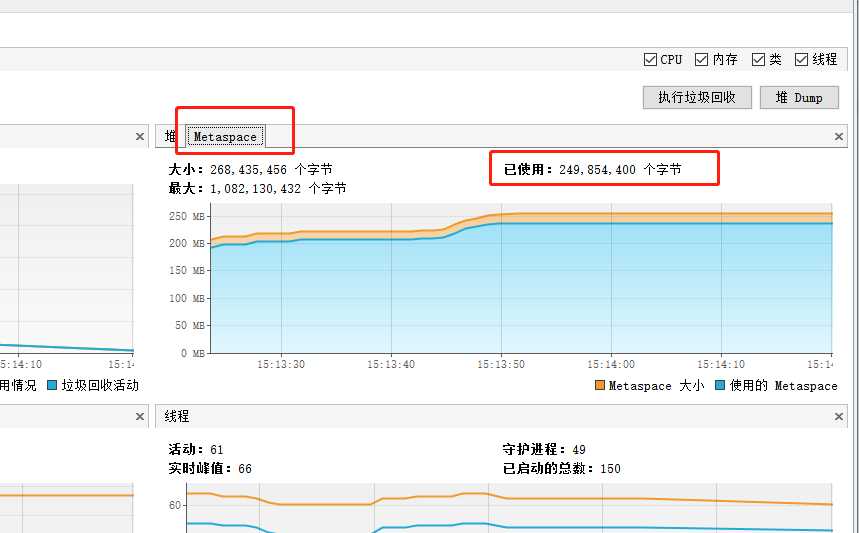Switch to the 堆 tab
859x533 pixels.
(x=170, y=136)
